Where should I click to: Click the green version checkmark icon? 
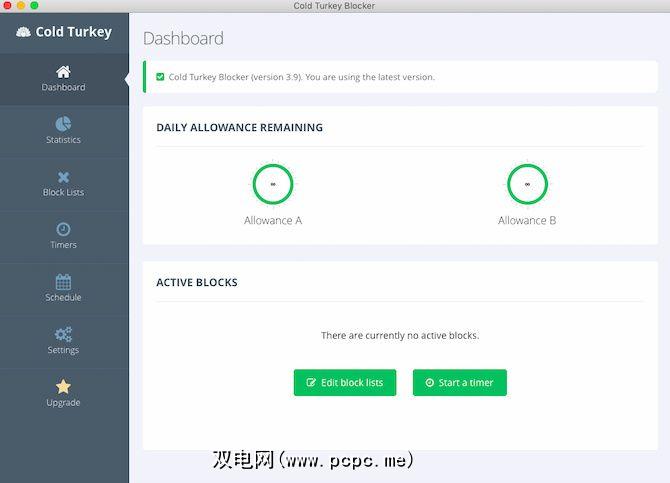(x=160, y=77)
